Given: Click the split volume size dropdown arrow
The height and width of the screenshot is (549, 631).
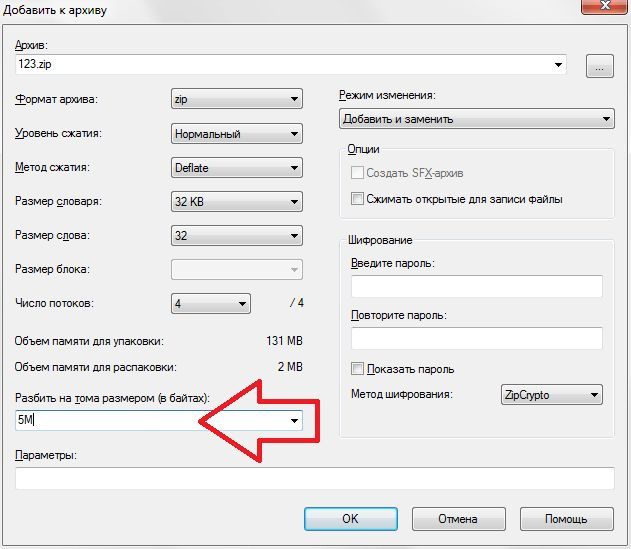Looking at the screenshot, I should pyautogui.click(x=294, y=420).
